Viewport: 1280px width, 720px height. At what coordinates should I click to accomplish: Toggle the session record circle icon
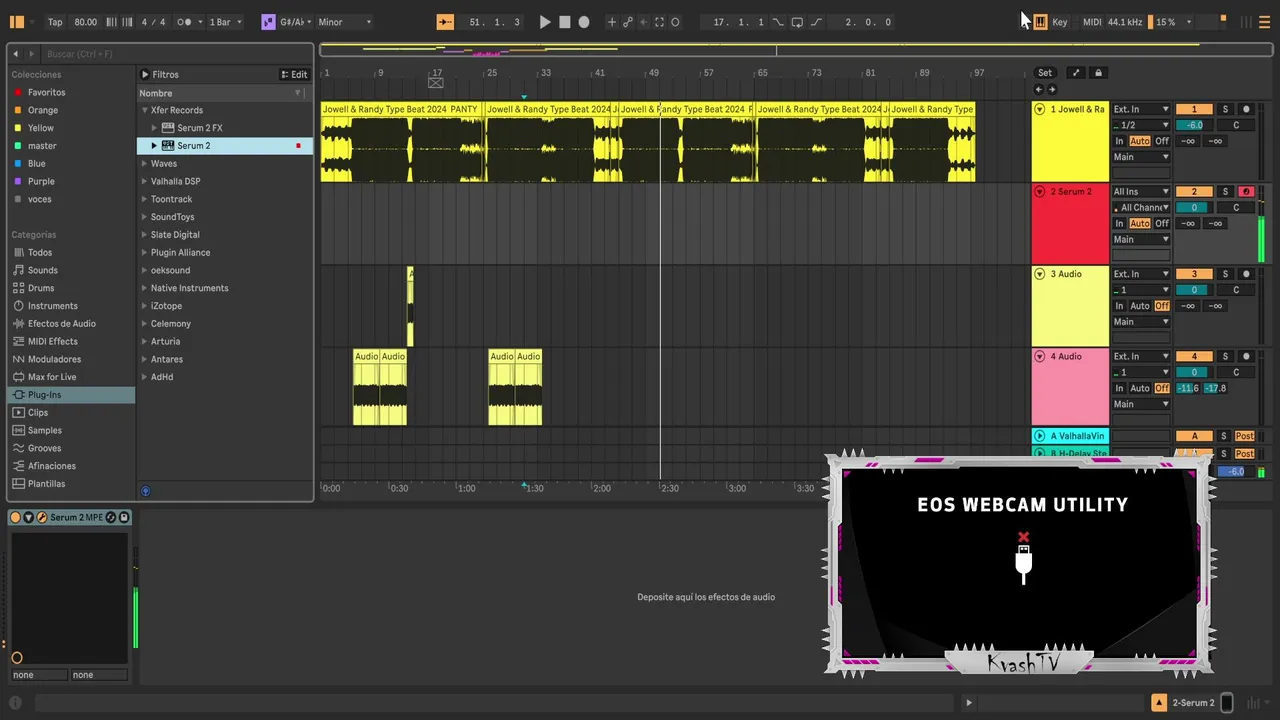tap(675, 22)
